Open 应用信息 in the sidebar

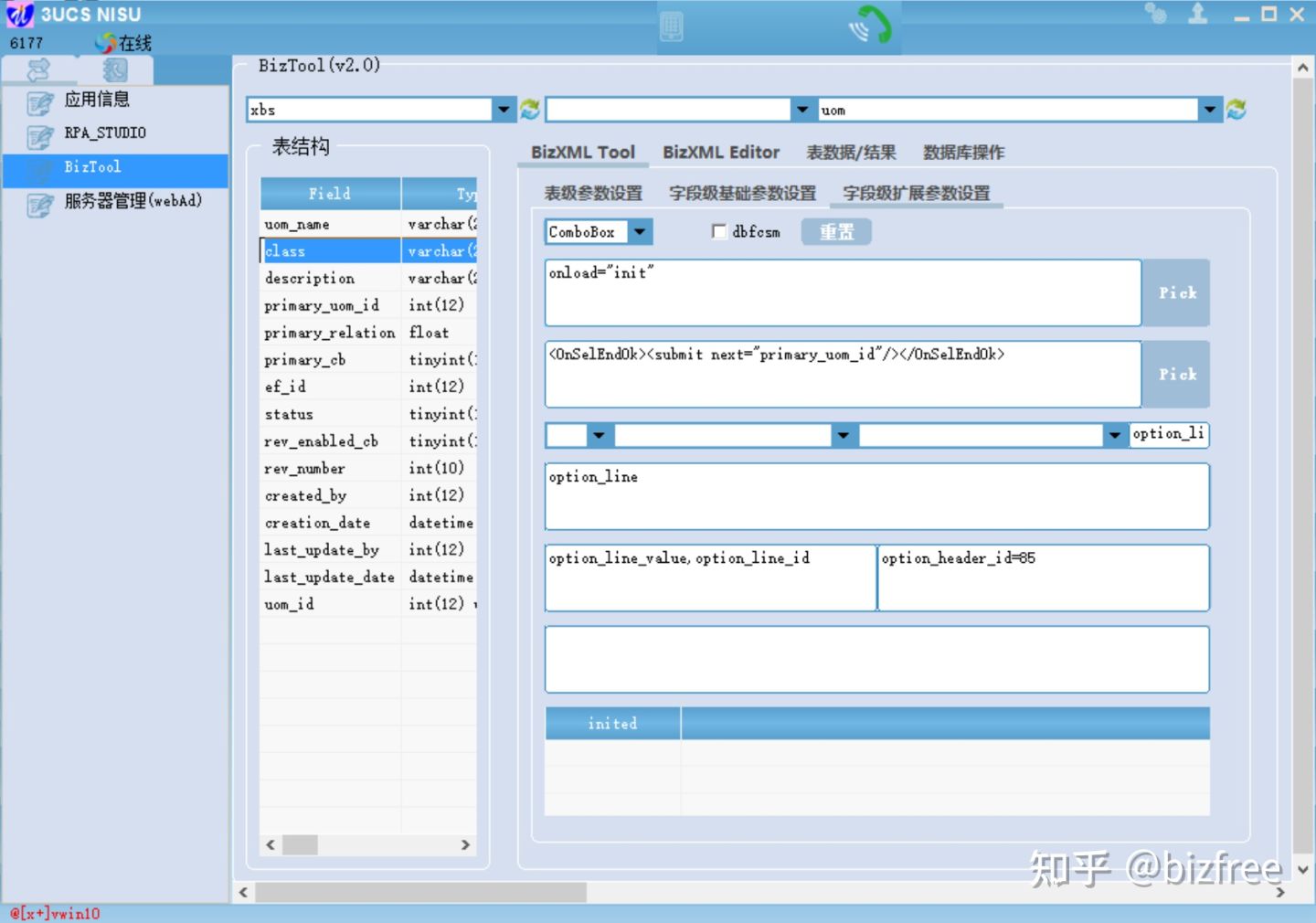[x=97, y=100]
